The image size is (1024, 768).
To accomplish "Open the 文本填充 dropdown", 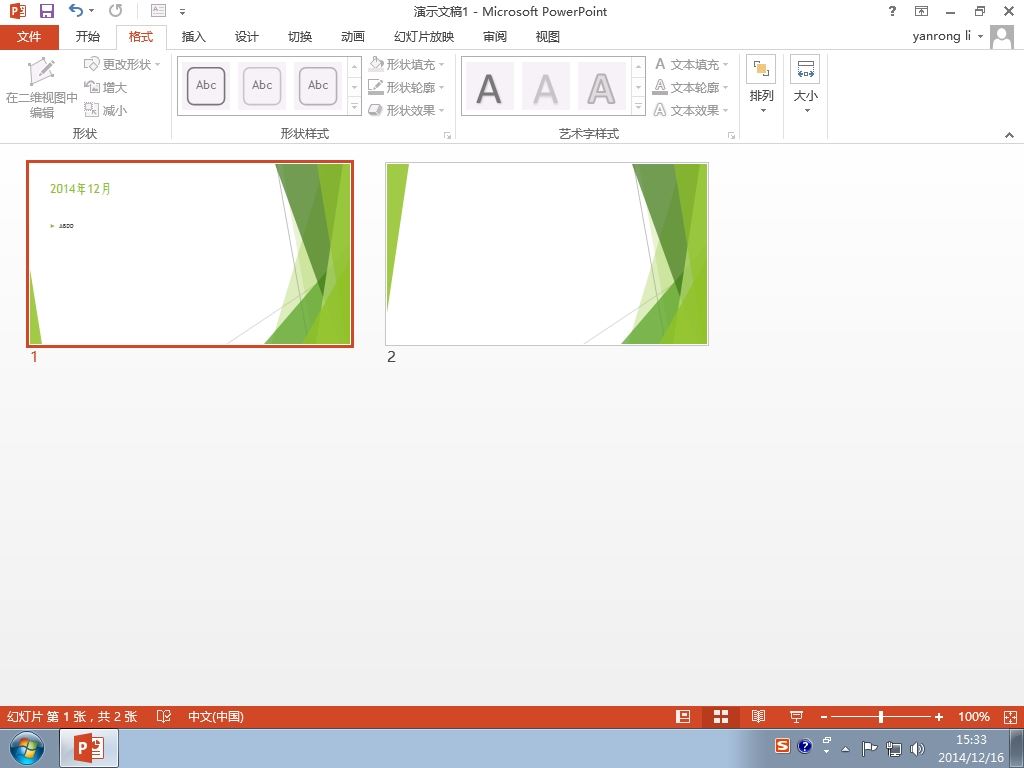I will (690, 65).
